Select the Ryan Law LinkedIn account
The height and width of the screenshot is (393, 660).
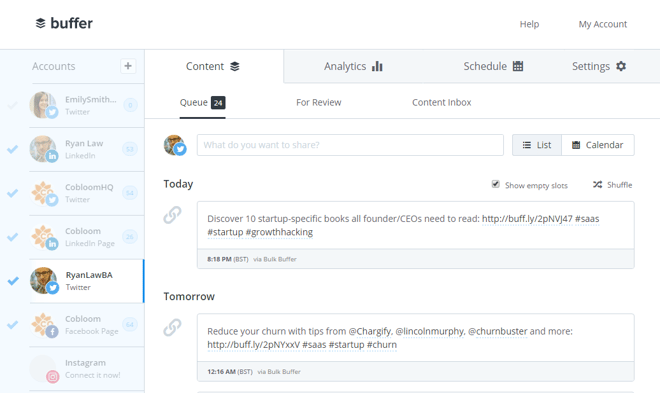coord(87,149)
